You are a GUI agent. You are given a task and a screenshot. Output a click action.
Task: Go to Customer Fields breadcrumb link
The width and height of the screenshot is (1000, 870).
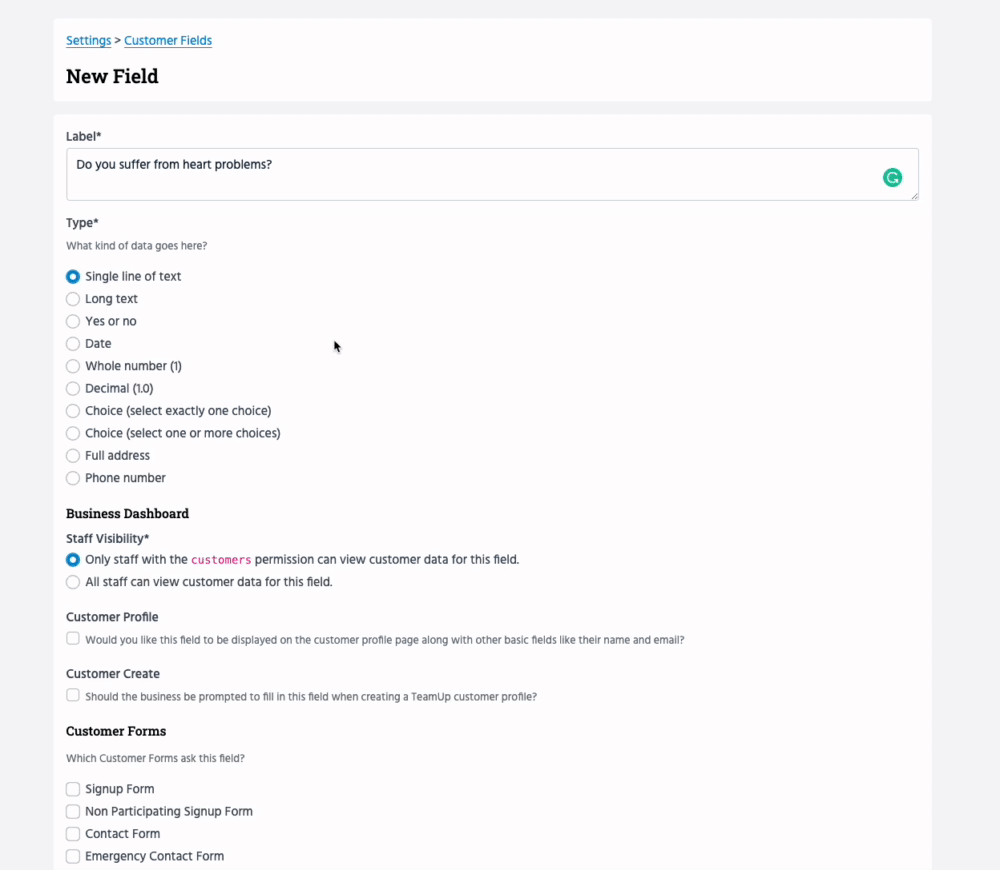[168, 41]
